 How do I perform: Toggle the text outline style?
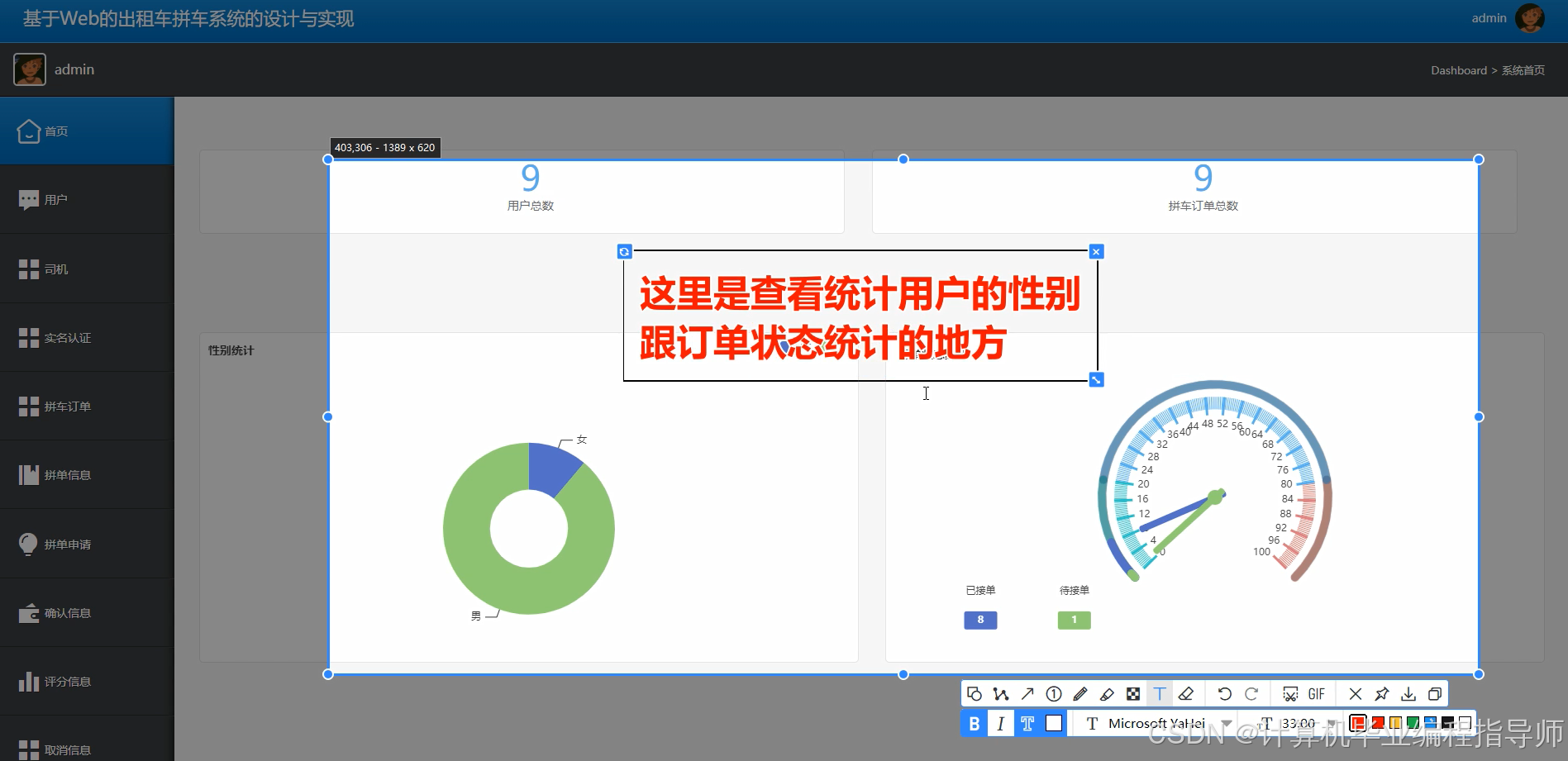tap(1028, 723)
